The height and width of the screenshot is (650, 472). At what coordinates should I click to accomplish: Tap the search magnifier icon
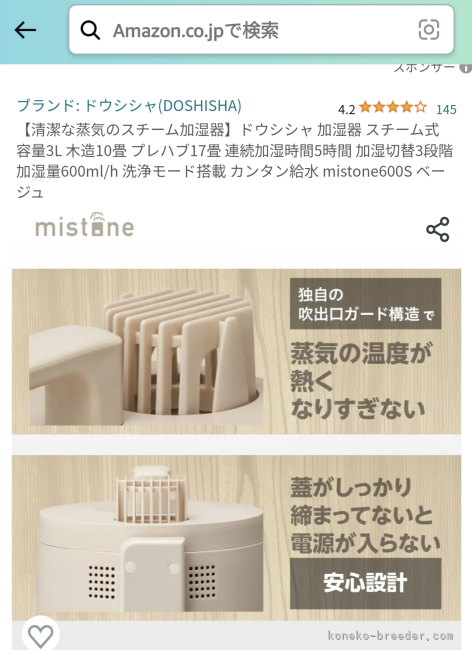[90, 30]
